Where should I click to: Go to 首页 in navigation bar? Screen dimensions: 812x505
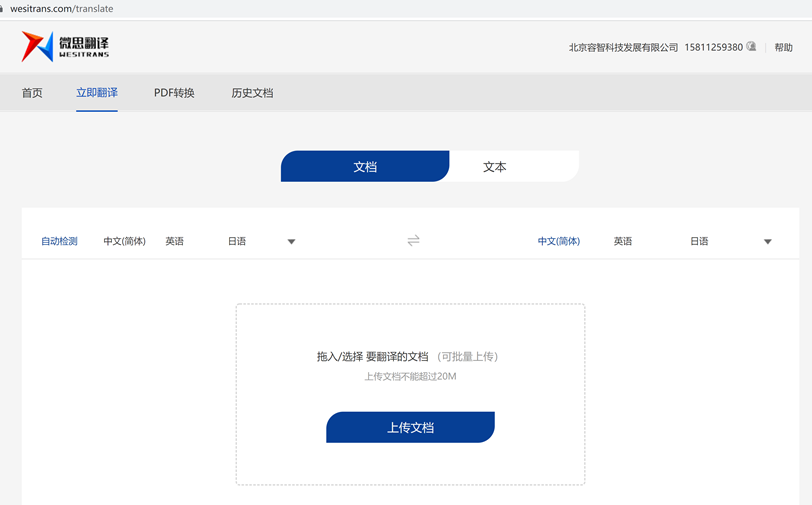32,93
